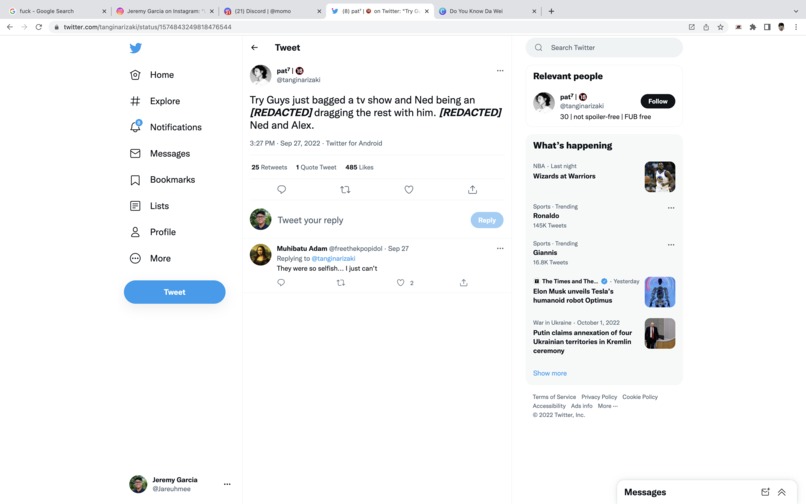Open Terms of Service link
Image resolution: width=806 pixels, height=504 pixels.
pos(554,397)
